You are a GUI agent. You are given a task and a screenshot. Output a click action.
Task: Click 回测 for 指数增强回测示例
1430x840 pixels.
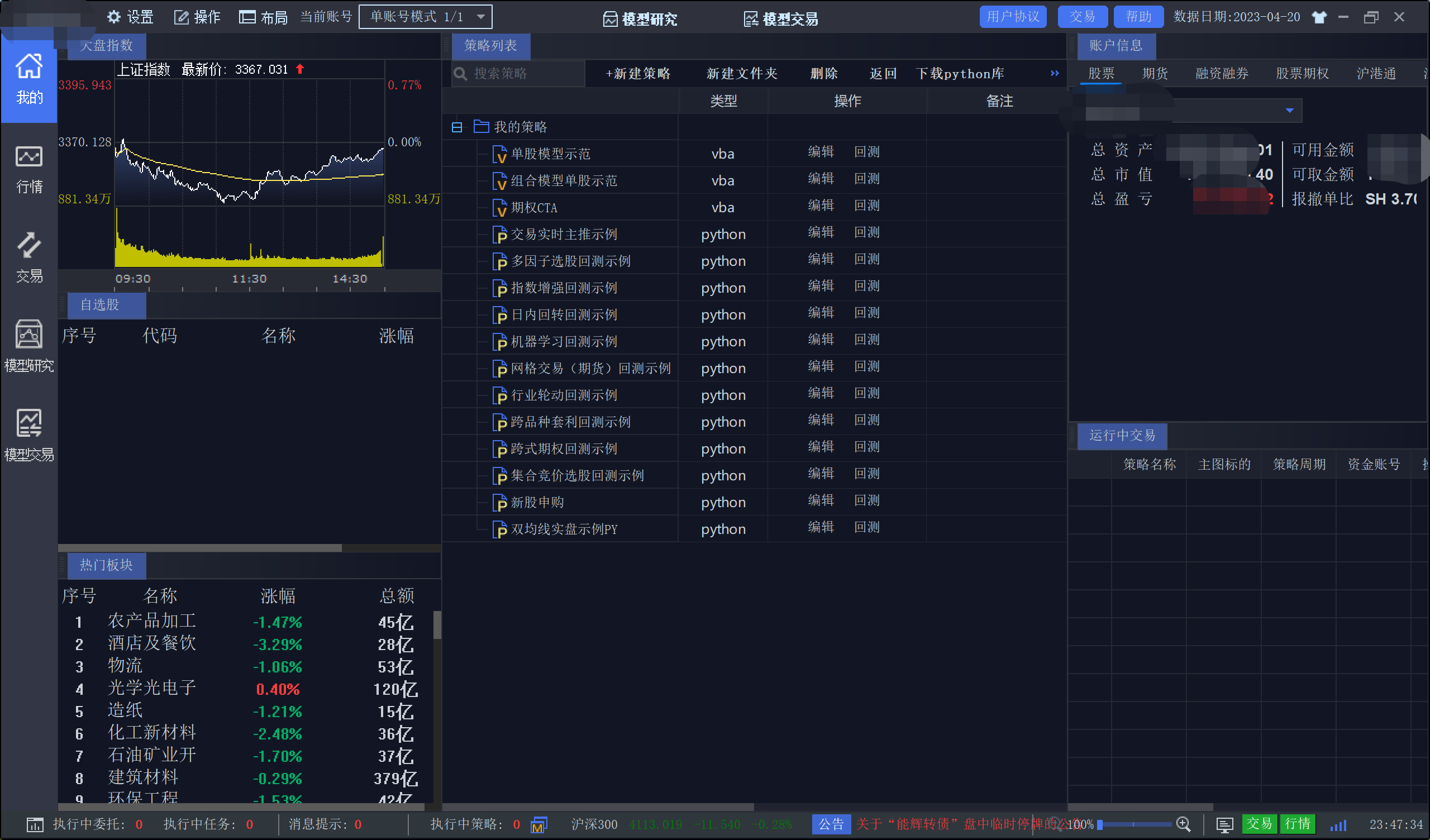click(867, 286)
